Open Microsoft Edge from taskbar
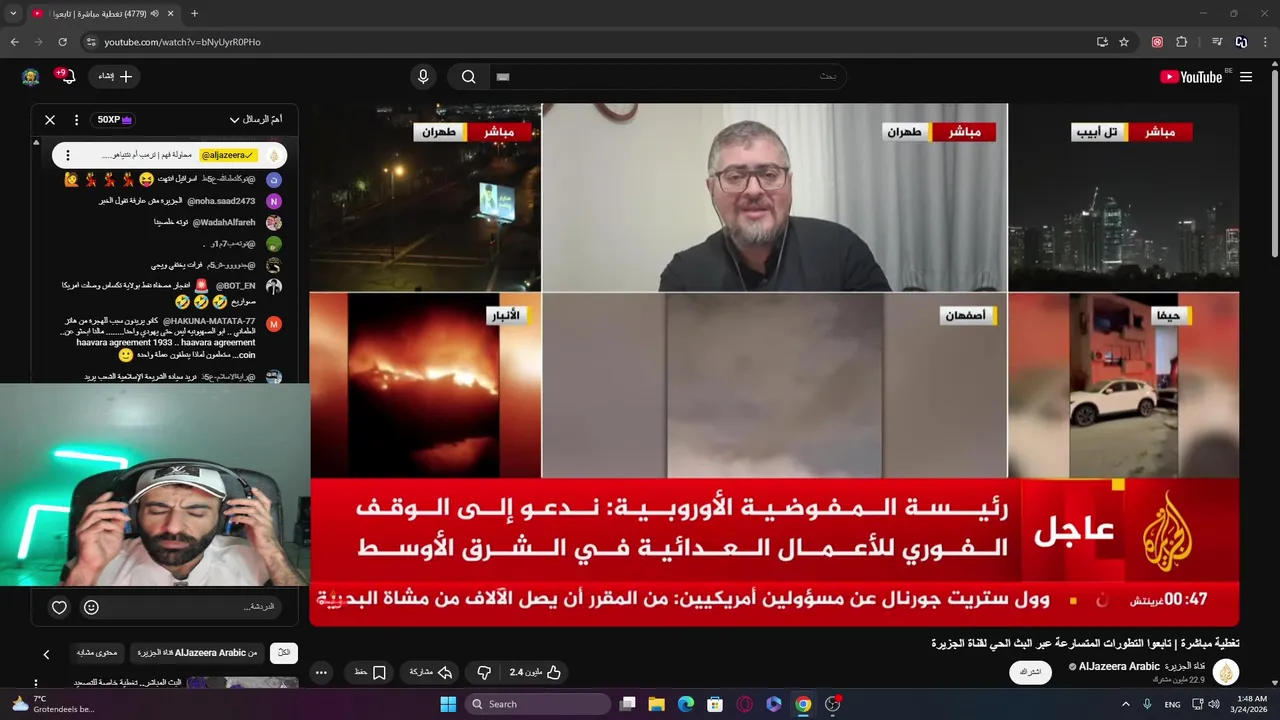 coord(686,704)
